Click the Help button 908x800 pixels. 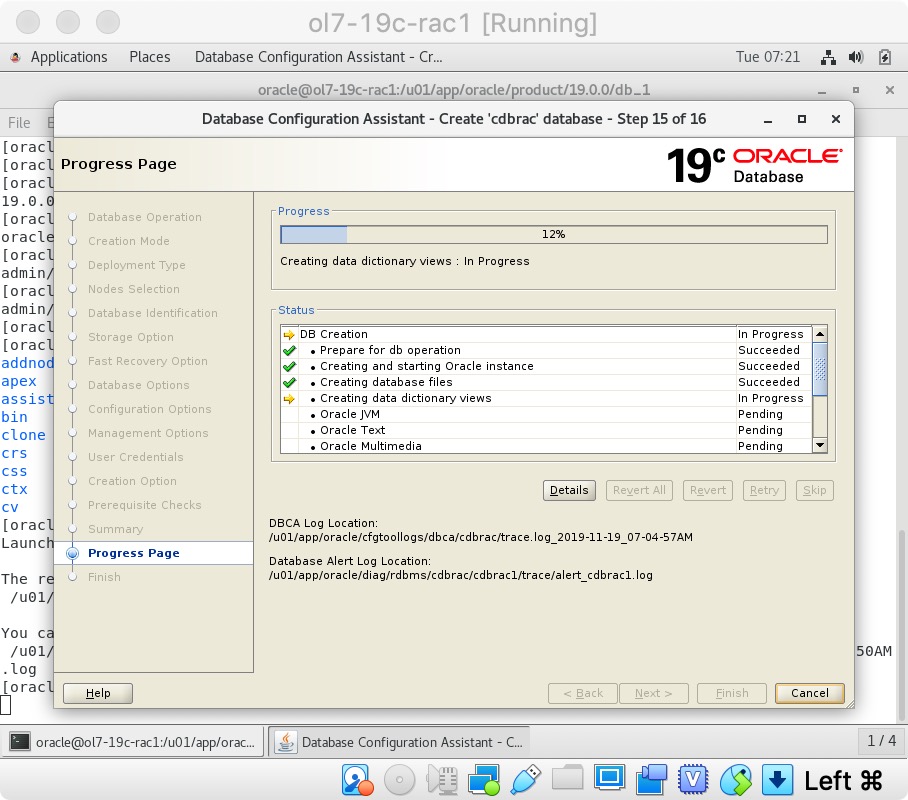[98, 693]
